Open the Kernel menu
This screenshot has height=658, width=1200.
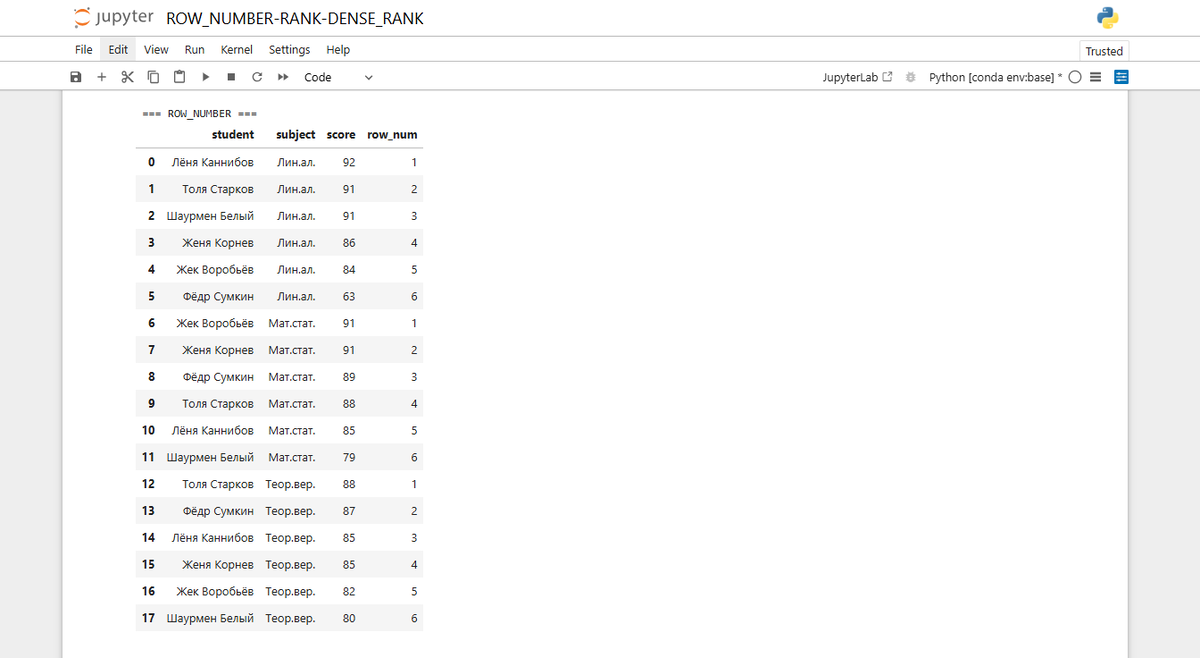[x=236, y=50]
